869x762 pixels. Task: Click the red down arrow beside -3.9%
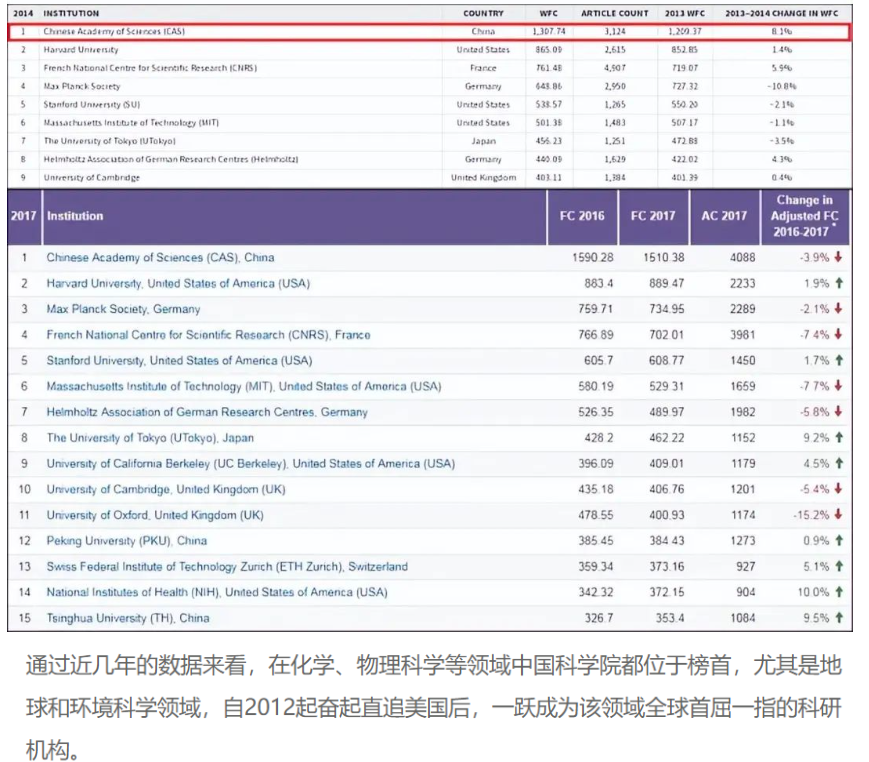[839, 257]
